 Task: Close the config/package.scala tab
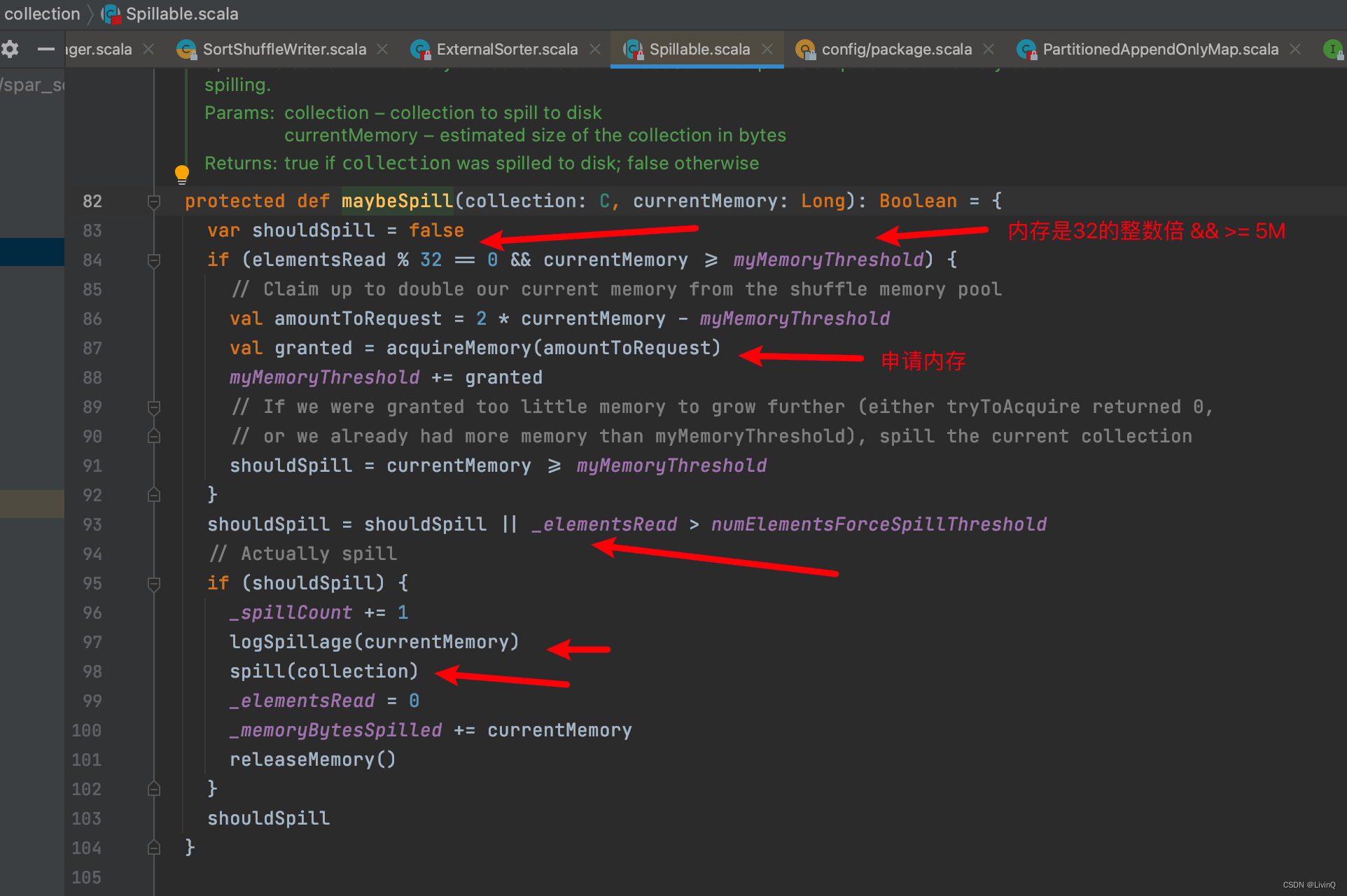tap(989, 49)
